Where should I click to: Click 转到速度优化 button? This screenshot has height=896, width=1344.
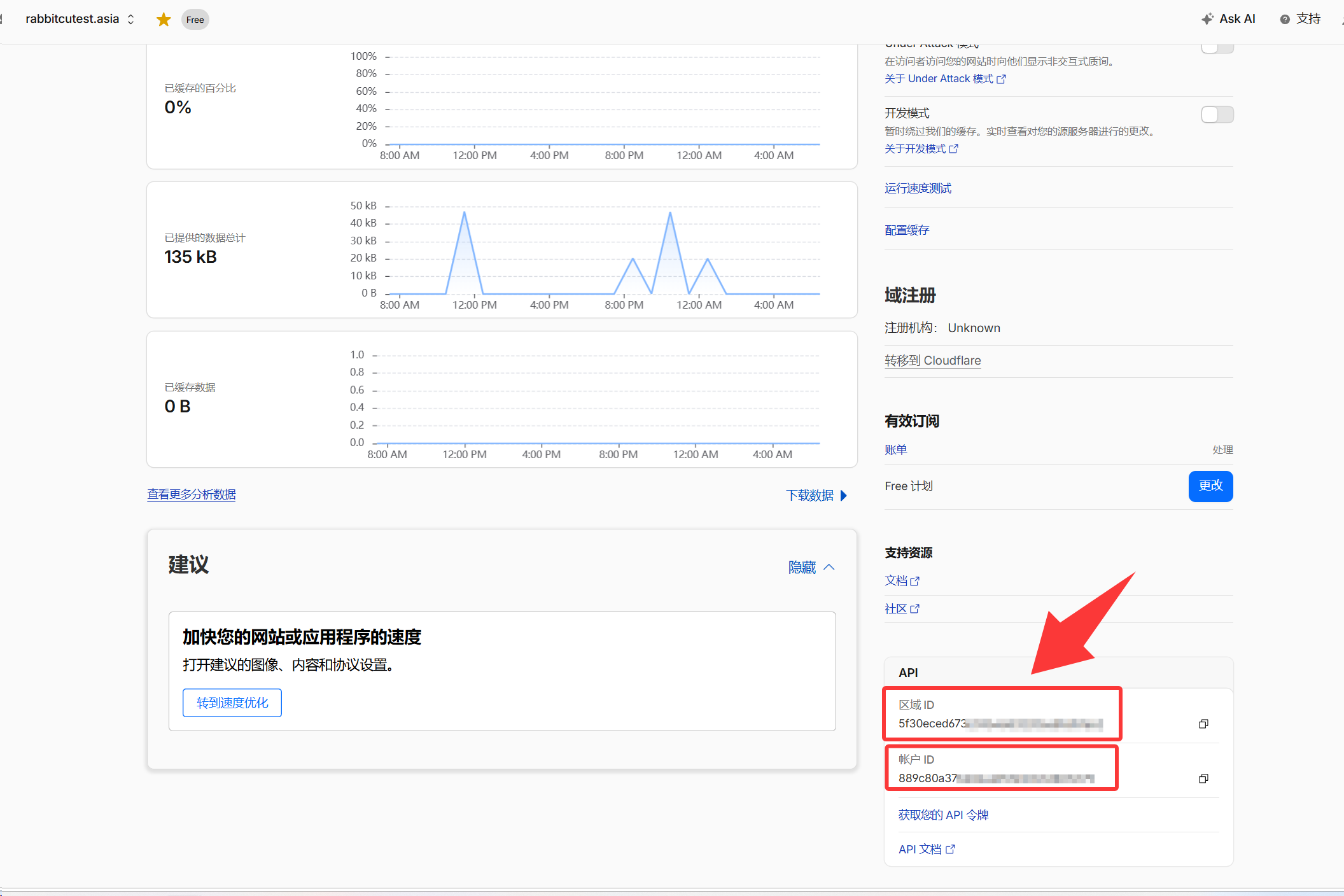coord(232,703)
